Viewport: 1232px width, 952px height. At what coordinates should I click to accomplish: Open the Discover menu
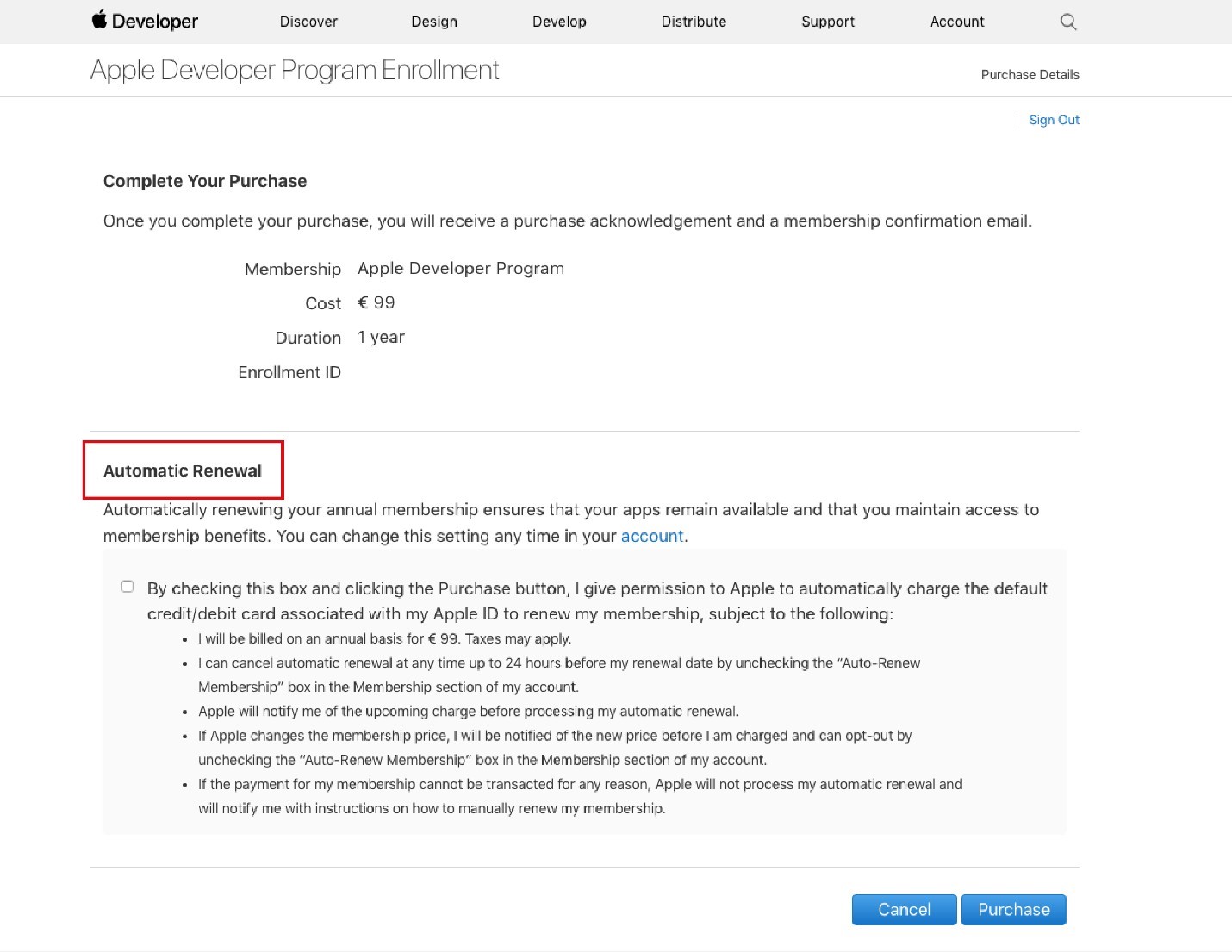[308, 22]
